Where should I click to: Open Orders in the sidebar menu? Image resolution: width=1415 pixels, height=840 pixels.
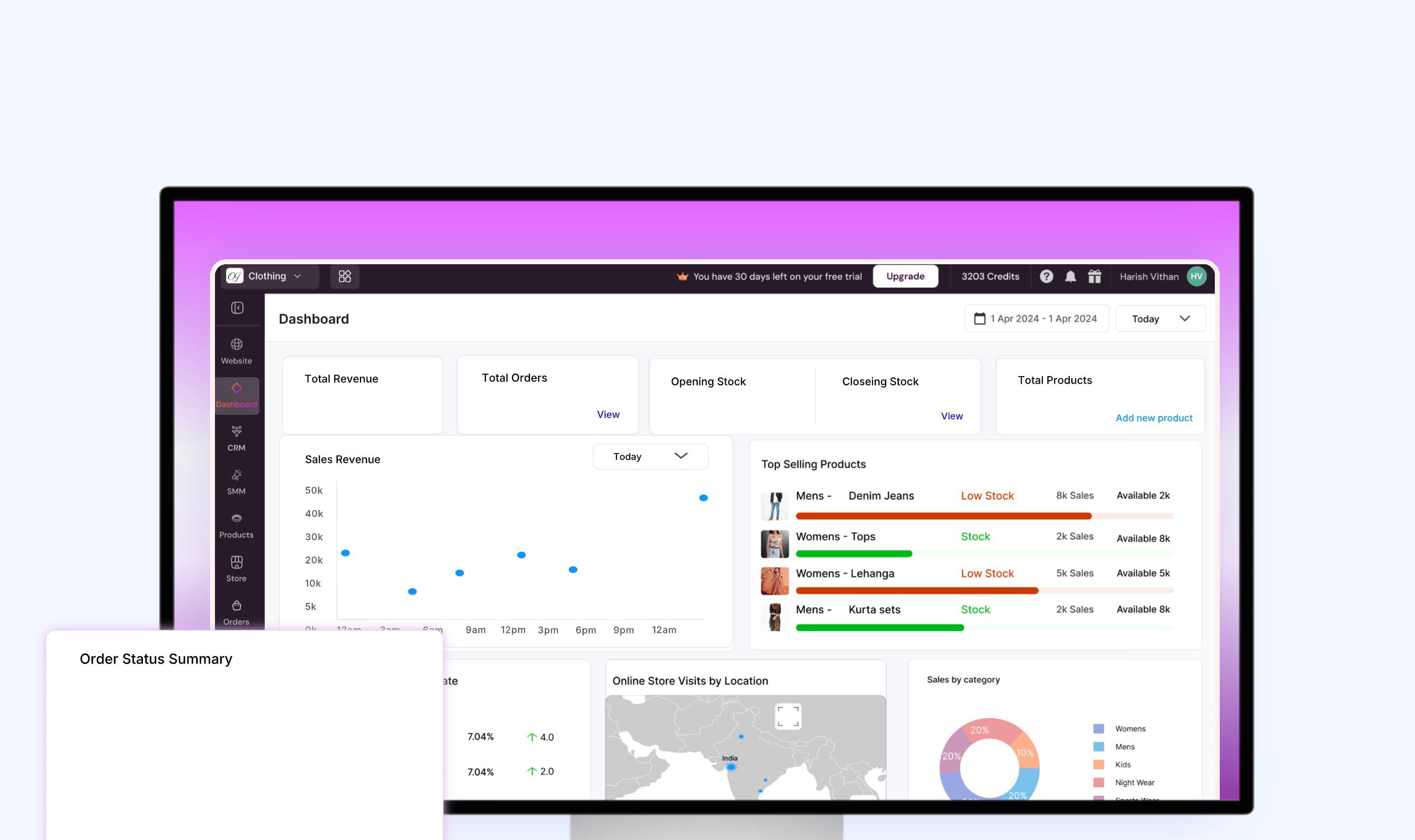(237, 612)
